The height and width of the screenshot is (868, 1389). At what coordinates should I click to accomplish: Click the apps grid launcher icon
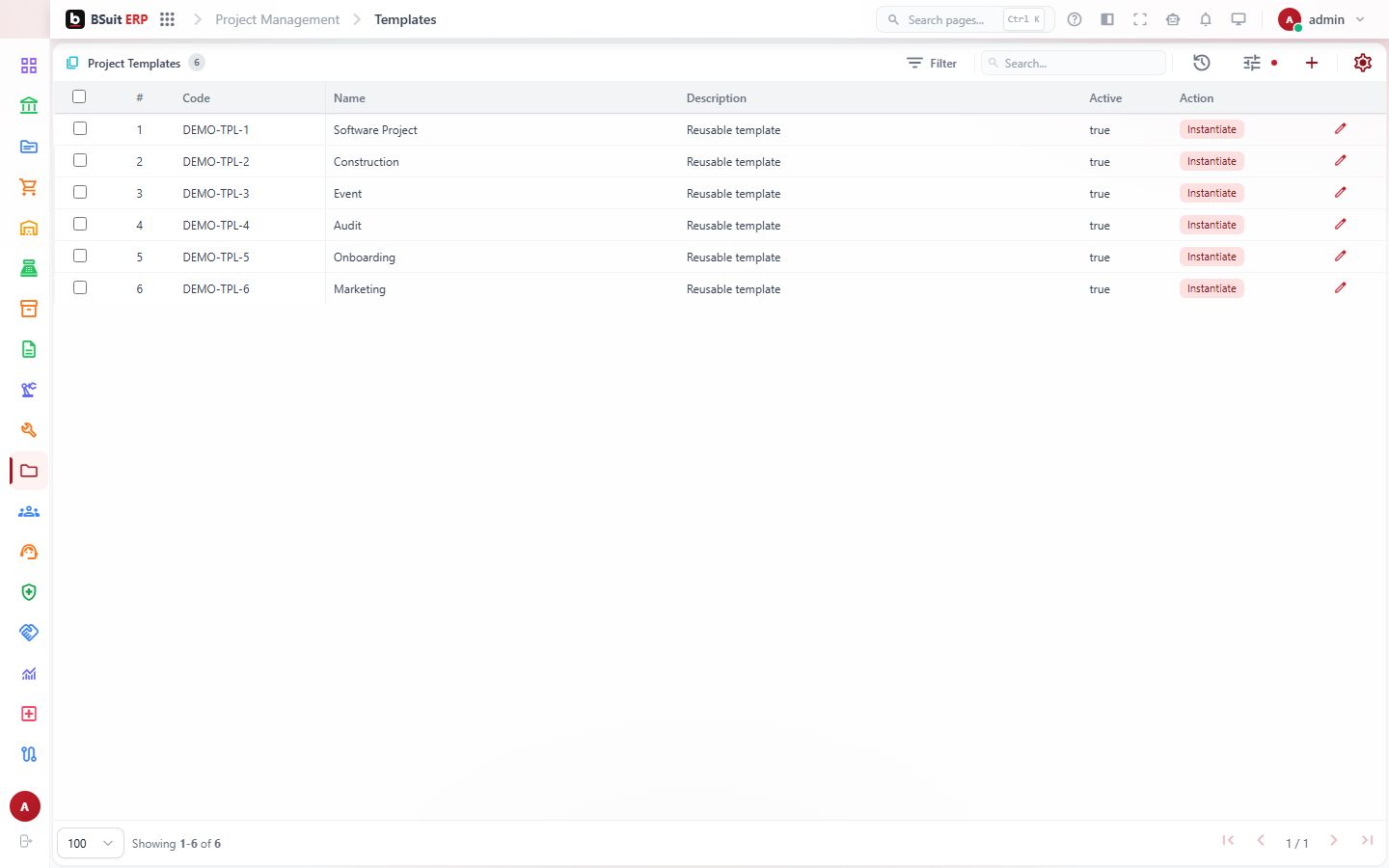(167, 19)
